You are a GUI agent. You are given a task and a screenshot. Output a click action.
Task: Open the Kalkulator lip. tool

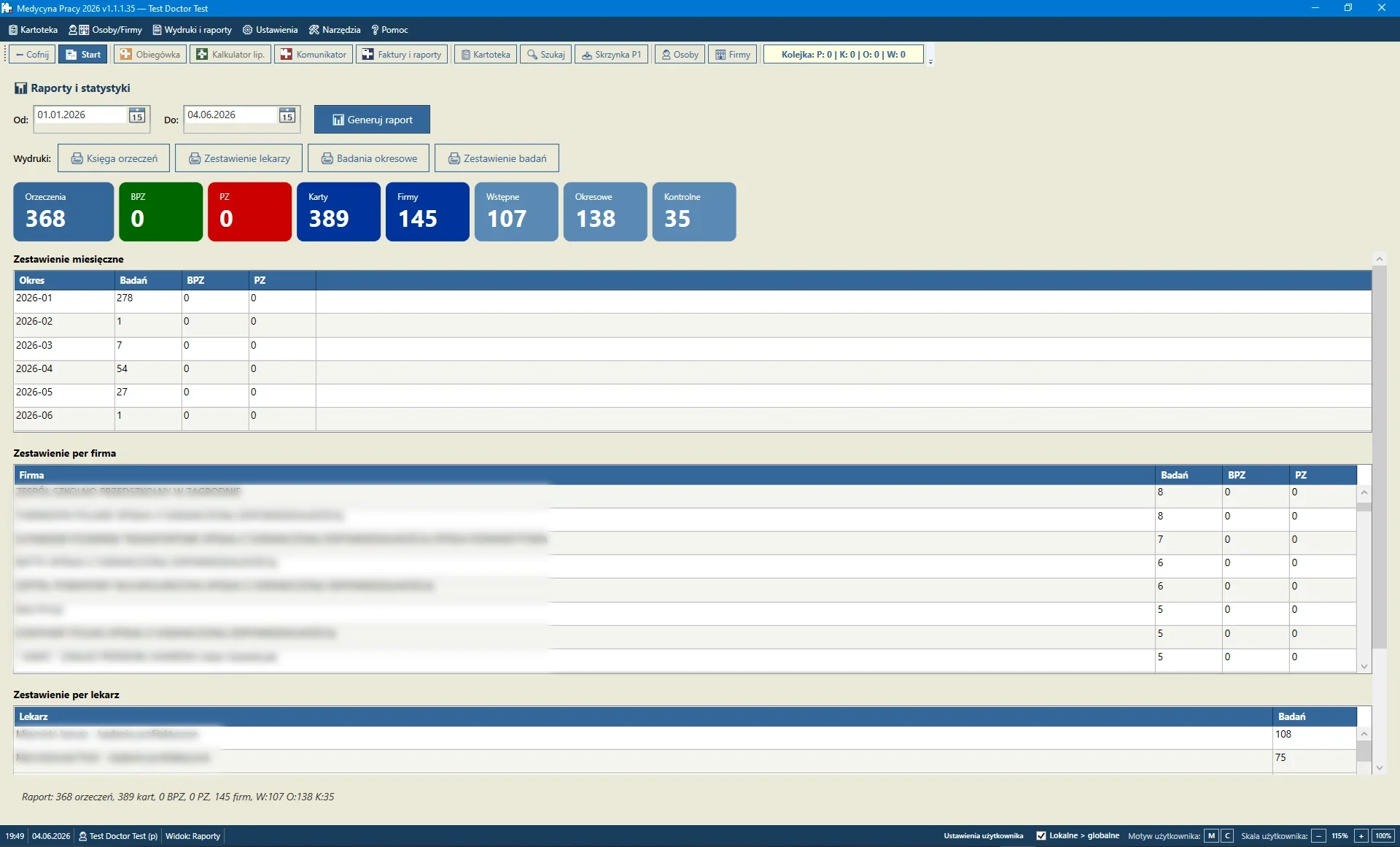[x=230, y=55]
